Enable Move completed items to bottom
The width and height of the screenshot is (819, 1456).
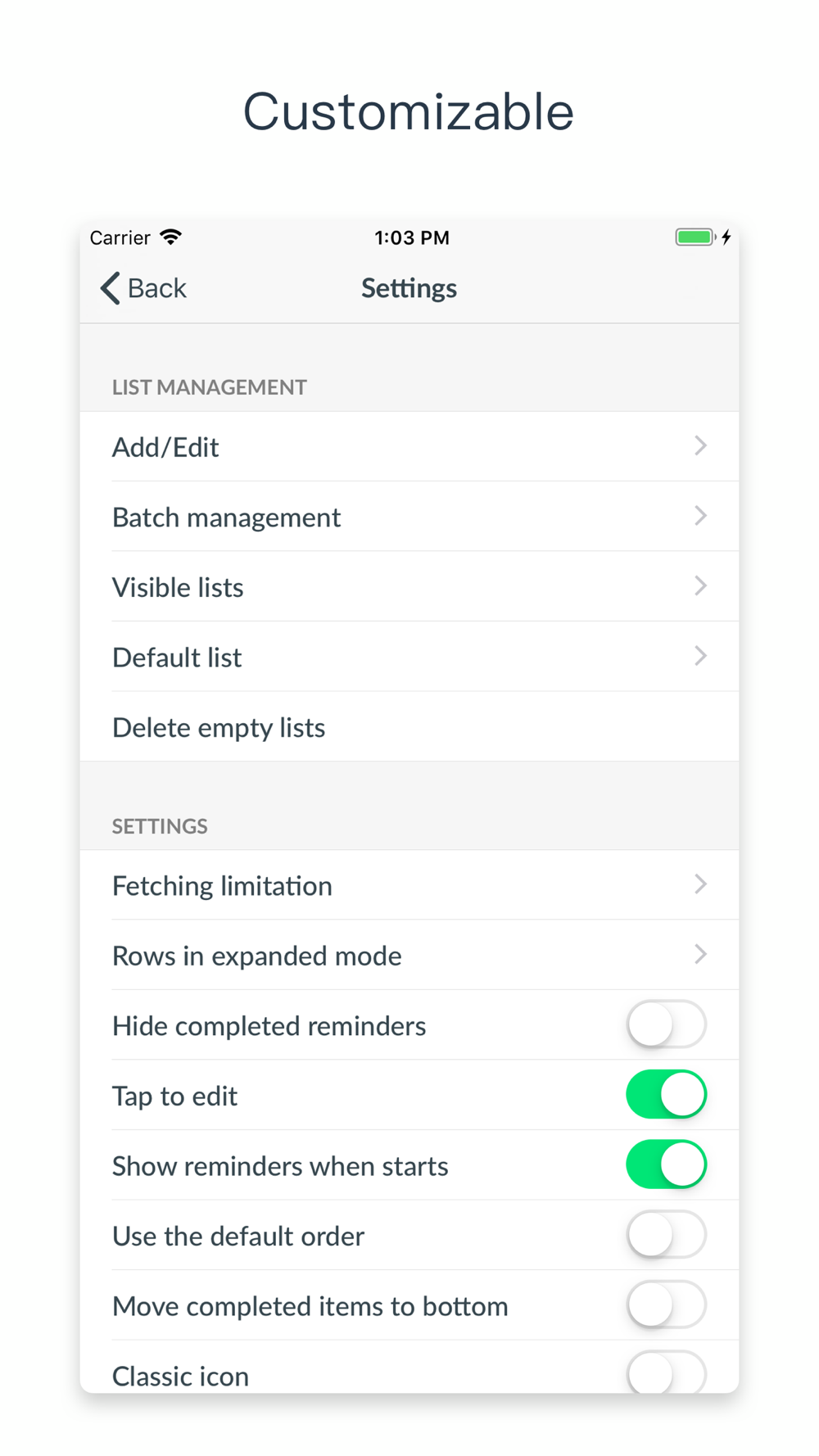(666, 1305)
